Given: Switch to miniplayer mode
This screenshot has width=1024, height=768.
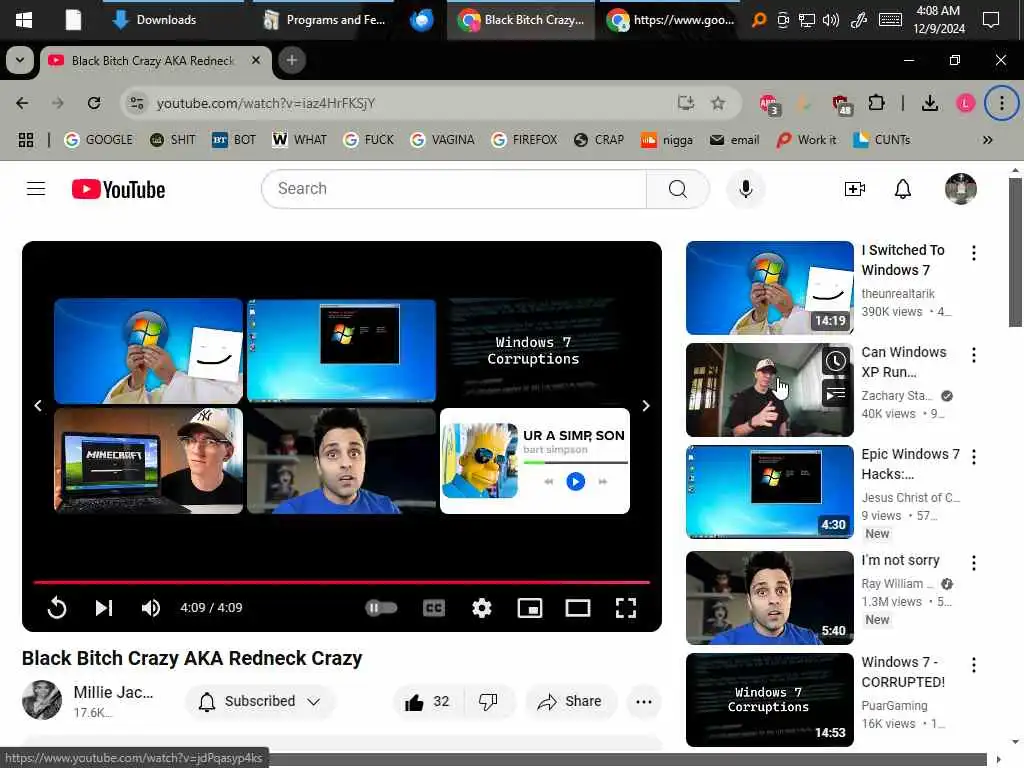Looking at the screenshot, I should point(530,608).
